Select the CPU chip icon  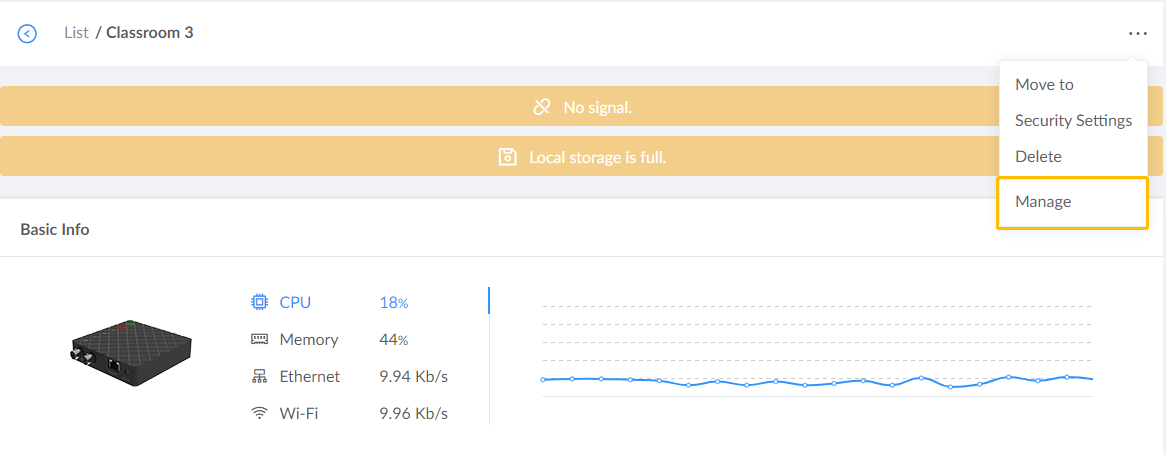click(x=259, y=302)
